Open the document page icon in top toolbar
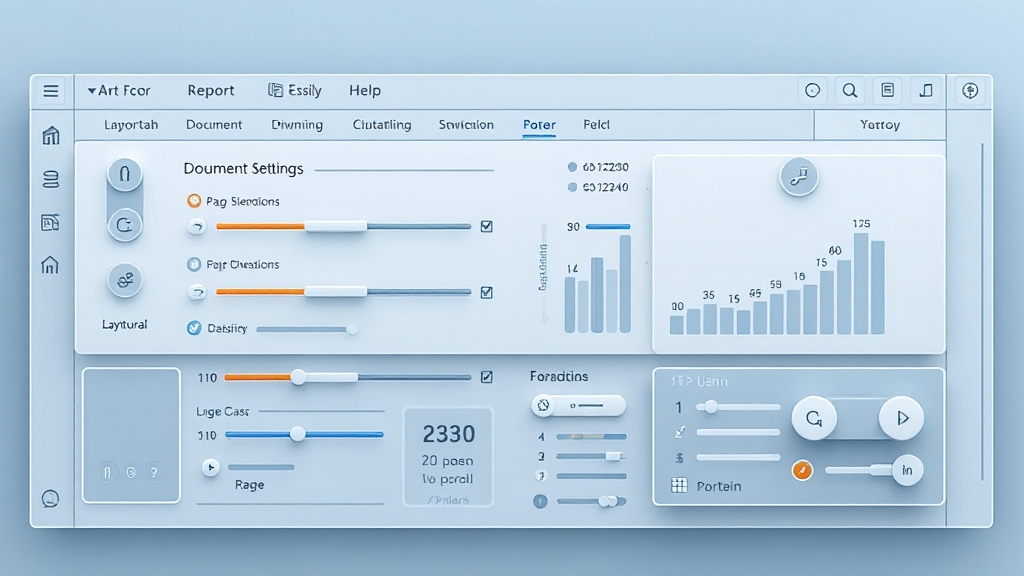1024x576 pixels. 887,91
